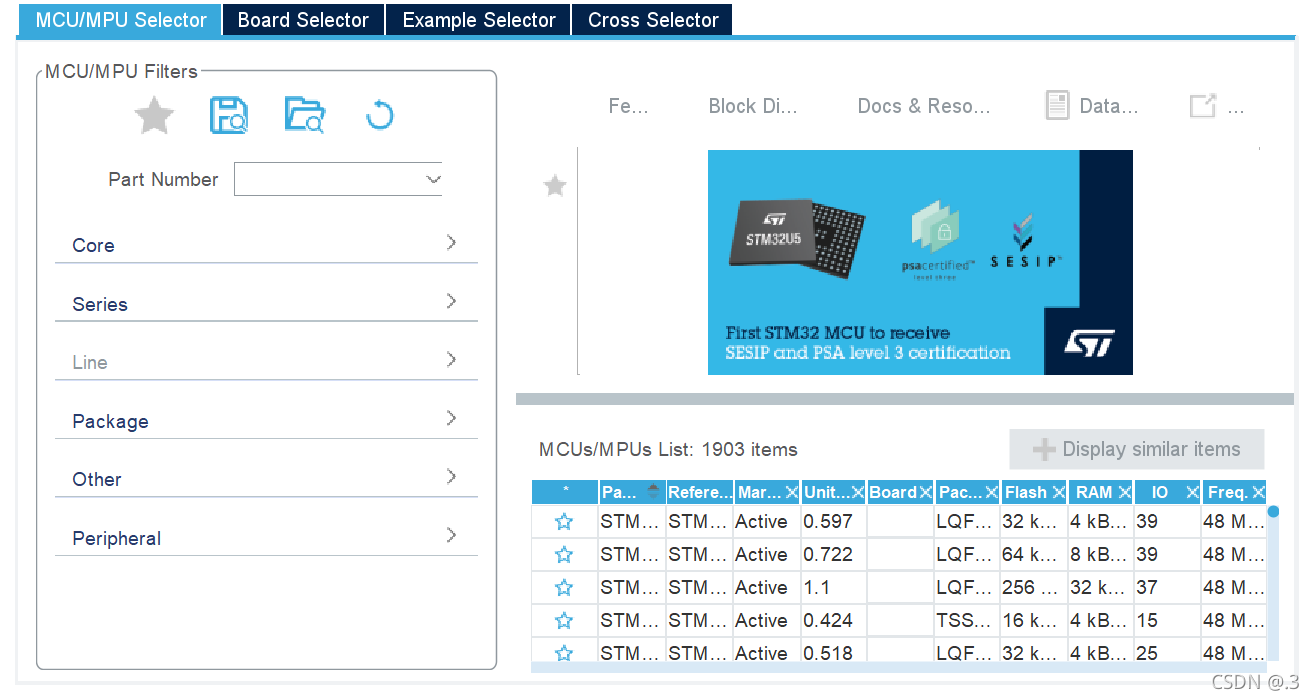This screenshot has height=700, width=1314.
Task: Select the IO value 15 cell
Action: point(1167,620)
